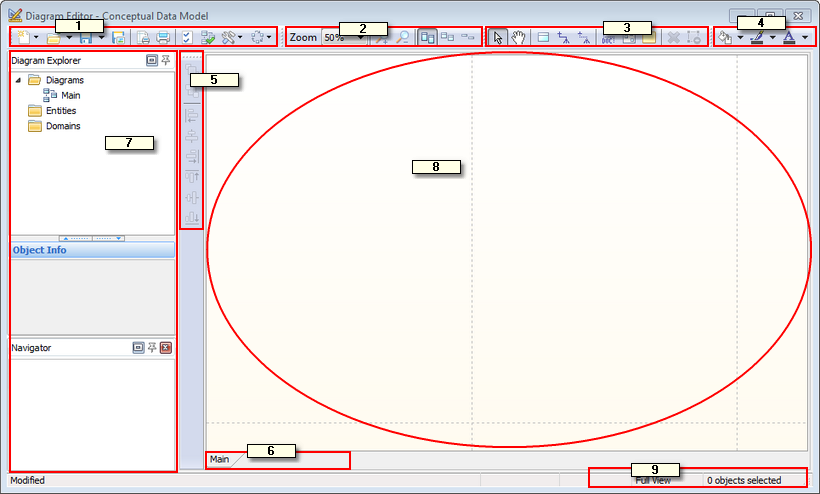This screenshot has width=820, height=494.
Task: Activate the hand pan tool
Action: (518, 37)
